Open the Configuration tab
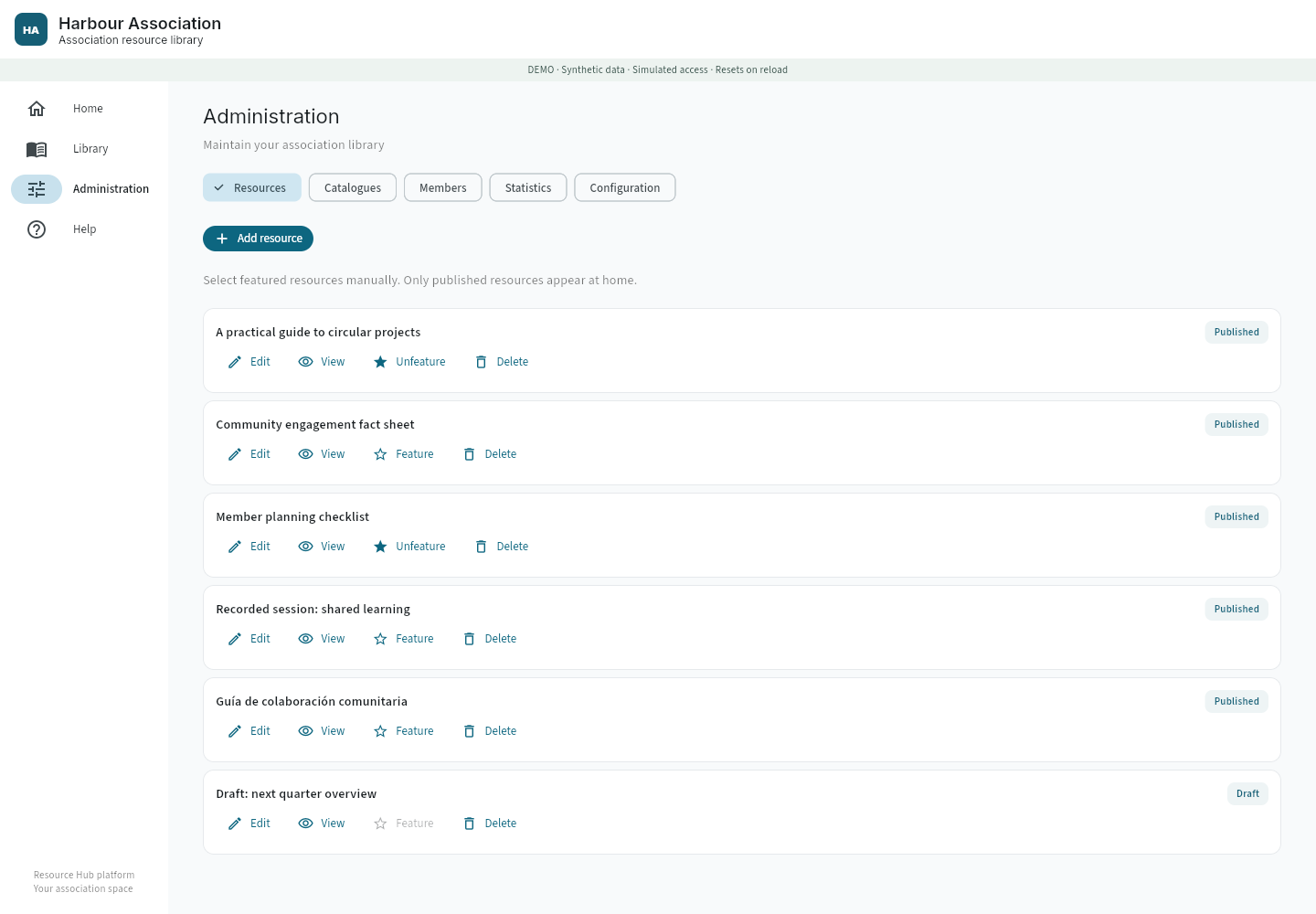The height and width of the screenshot is (914, 1316). point(625,187)
